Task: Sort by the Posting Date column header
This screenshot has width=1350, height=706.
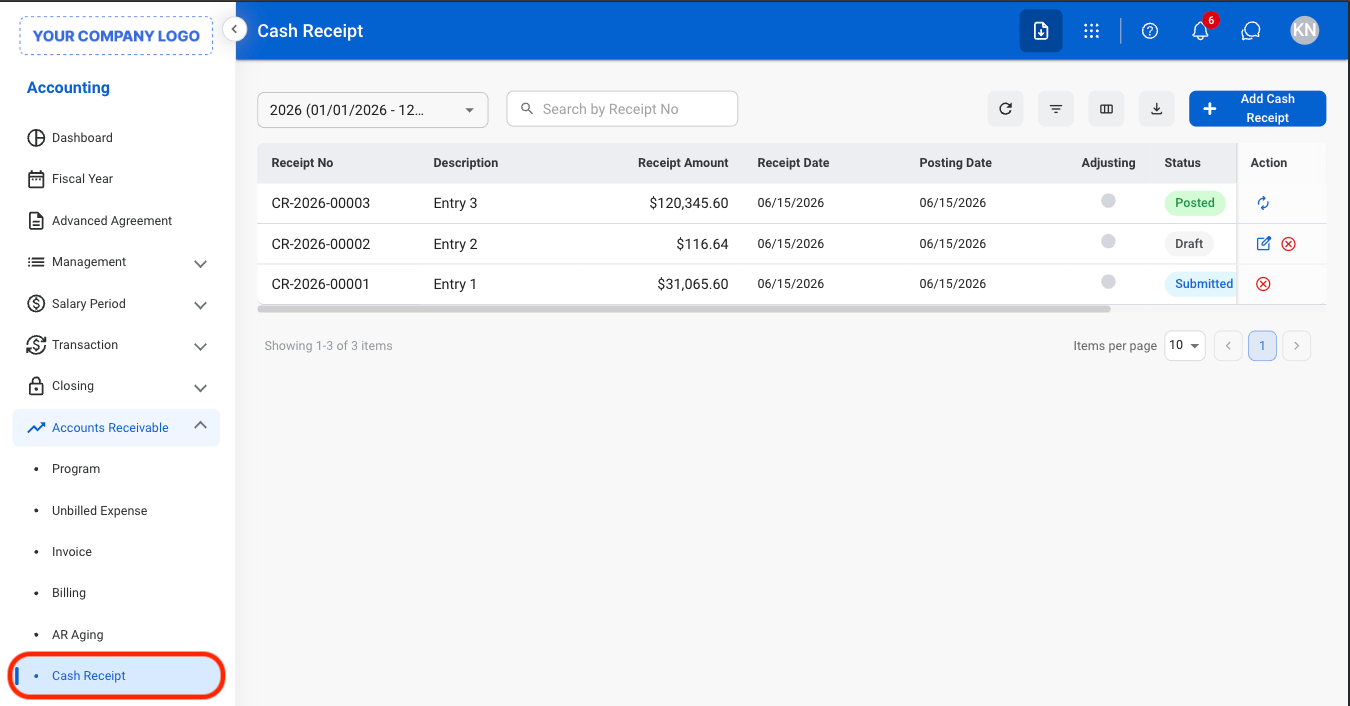Action: [x=955, y=163]
